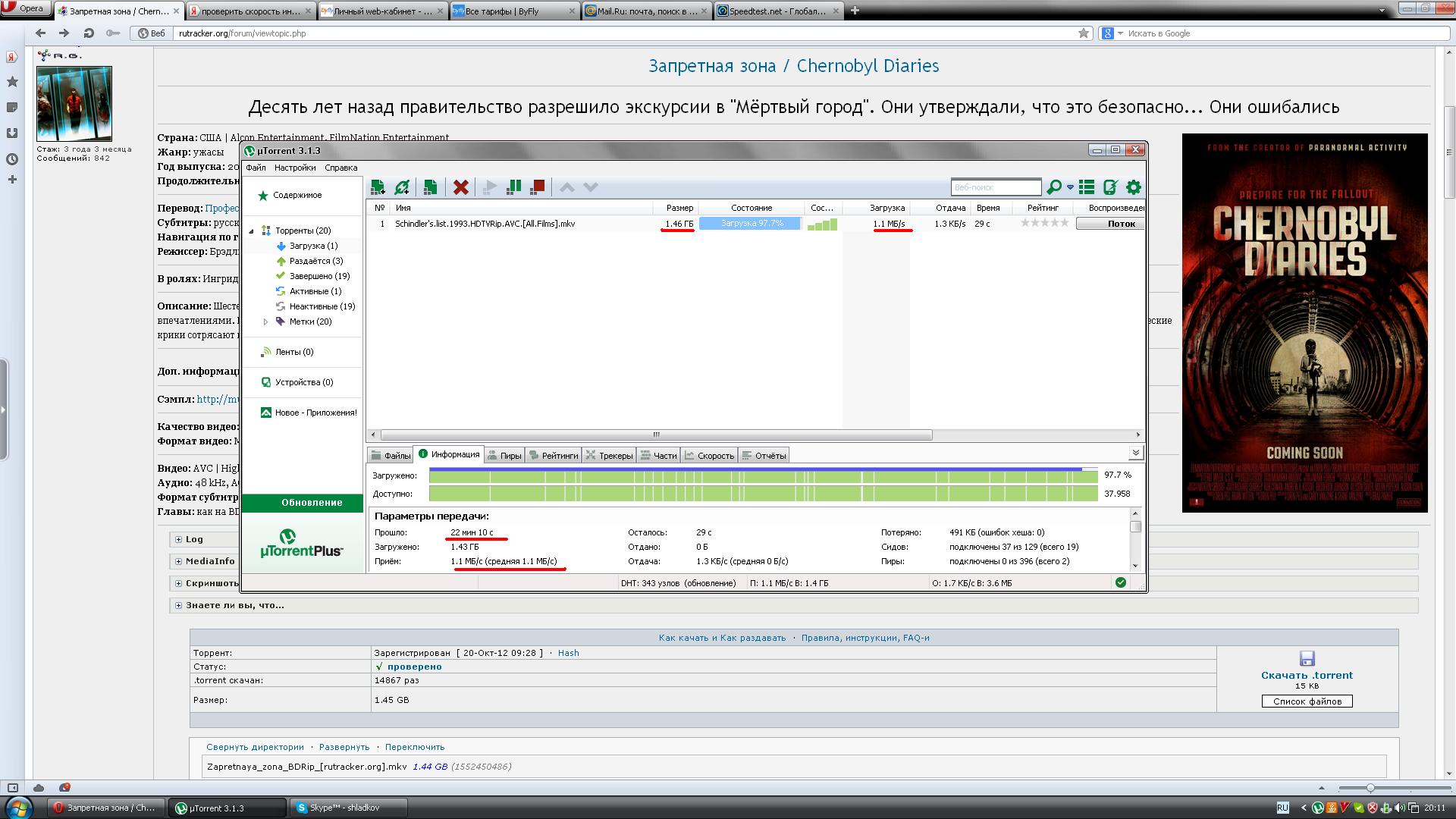This screenshot has width=1456, height=819.
Task: Switch to the Трекеры tab
Action: (x=608, y=456)
